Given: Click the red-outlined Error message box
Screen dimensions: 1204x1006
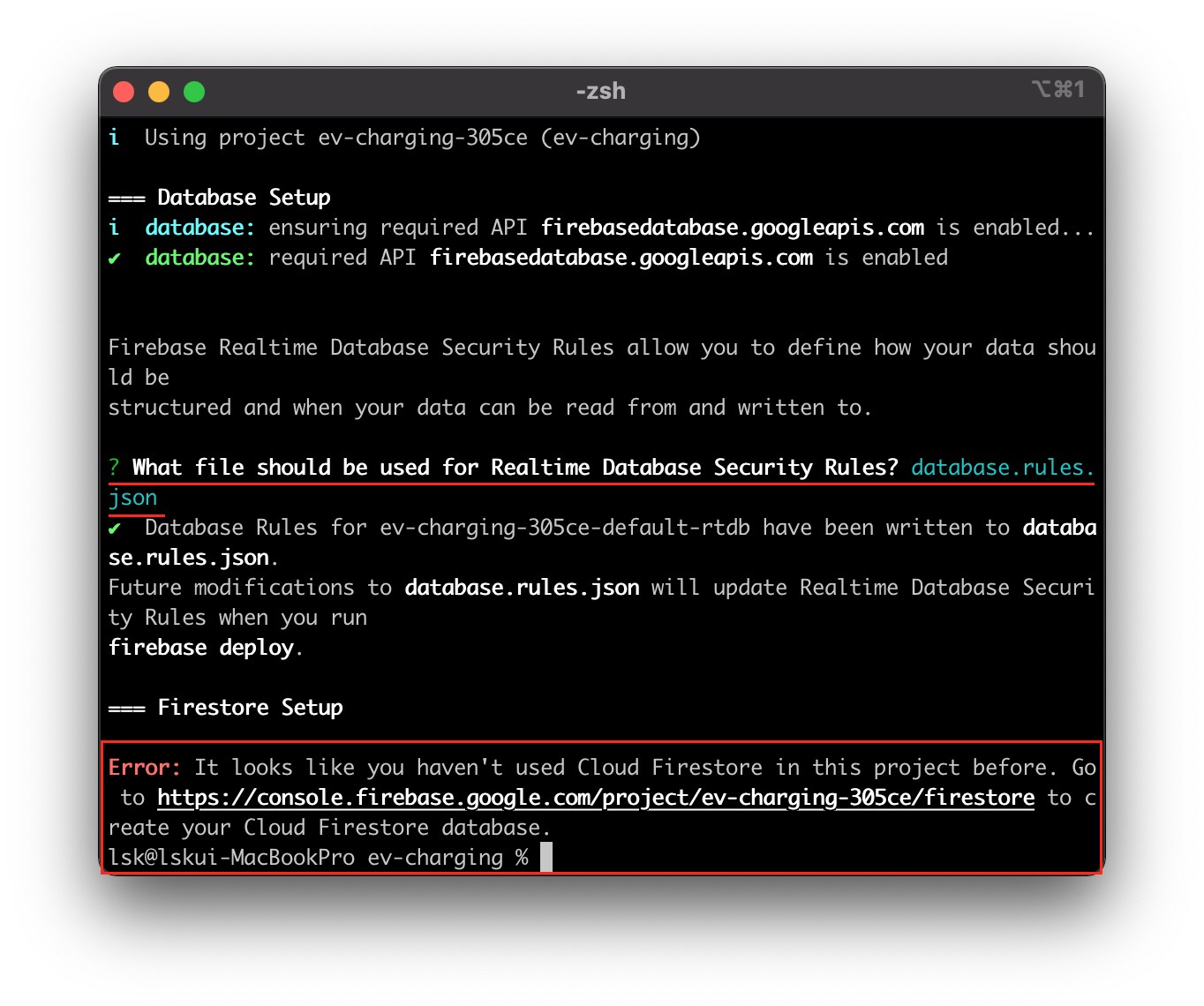Looking at the screenshot, I should click(603, 807).
